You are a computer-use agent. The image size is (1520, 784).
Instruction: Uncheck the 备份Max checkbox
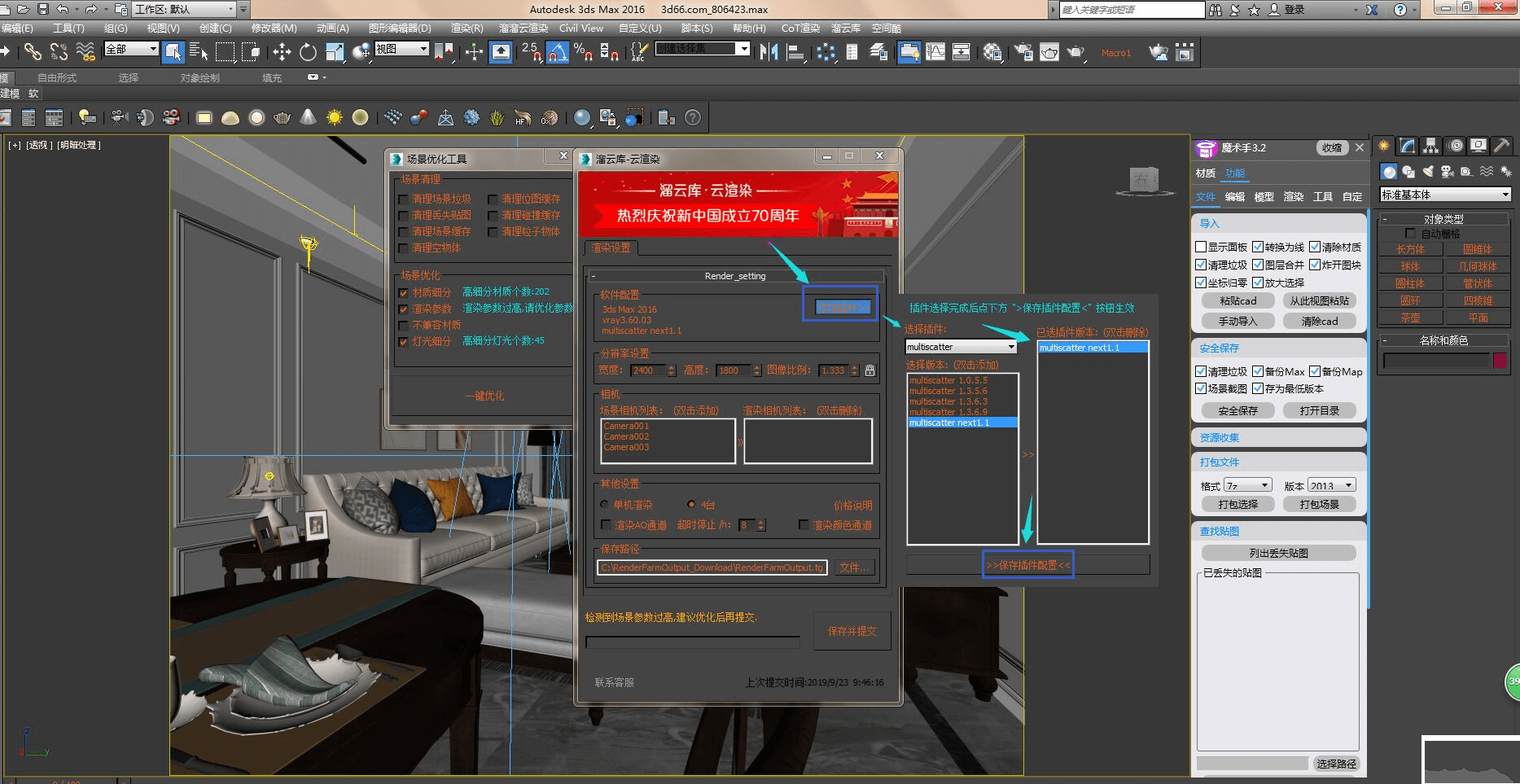[1258, 371]
